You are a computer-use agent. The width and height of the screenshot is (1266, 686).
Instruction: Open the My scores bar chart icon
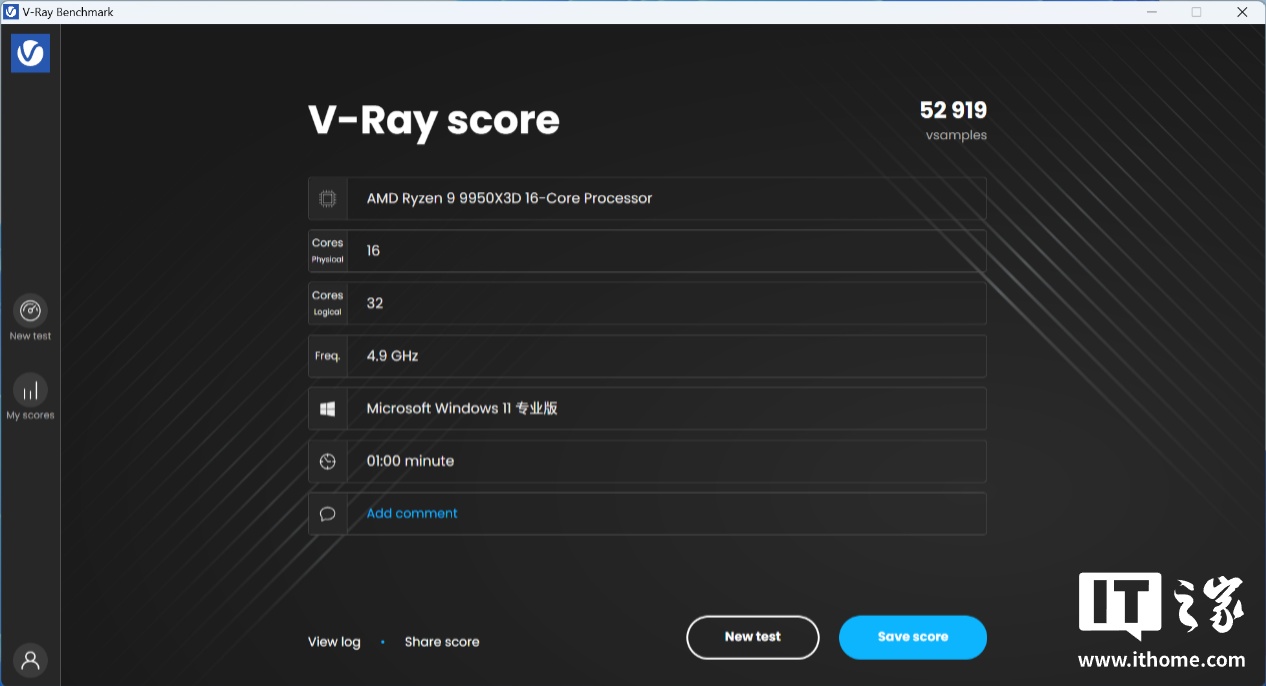click(30, 390)
